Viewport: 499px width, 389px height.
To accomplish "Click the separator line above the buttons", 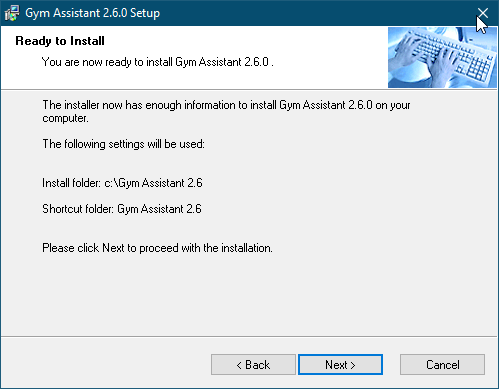I will 249,336.
